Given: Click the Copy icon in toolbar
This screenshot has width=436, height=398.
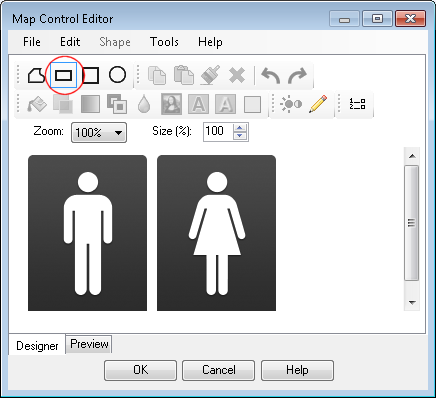Looking at the screenshot, I should 157,75.
